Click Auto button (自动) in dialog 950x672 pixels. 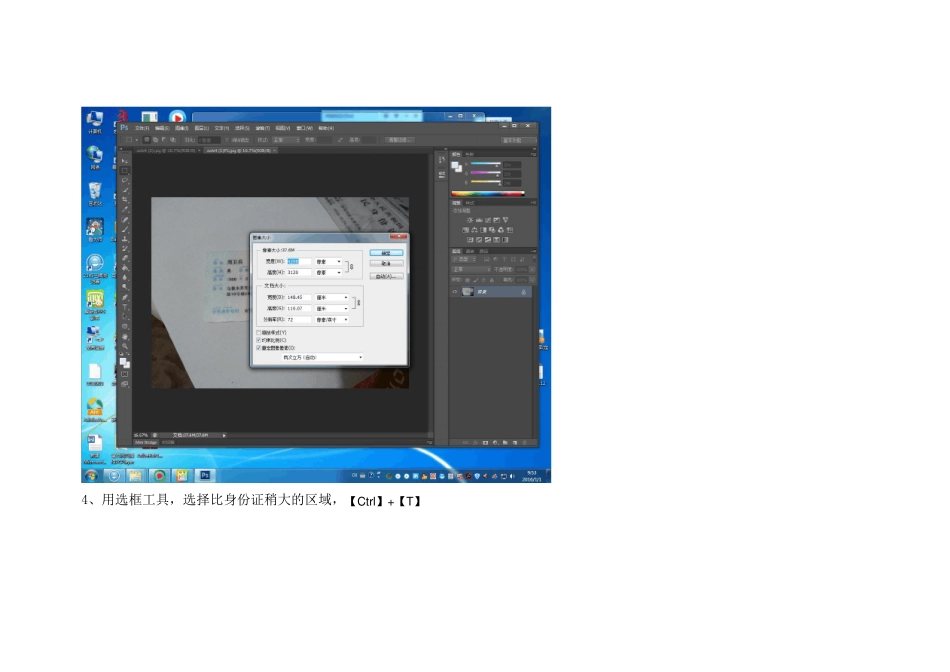(386, 276)
